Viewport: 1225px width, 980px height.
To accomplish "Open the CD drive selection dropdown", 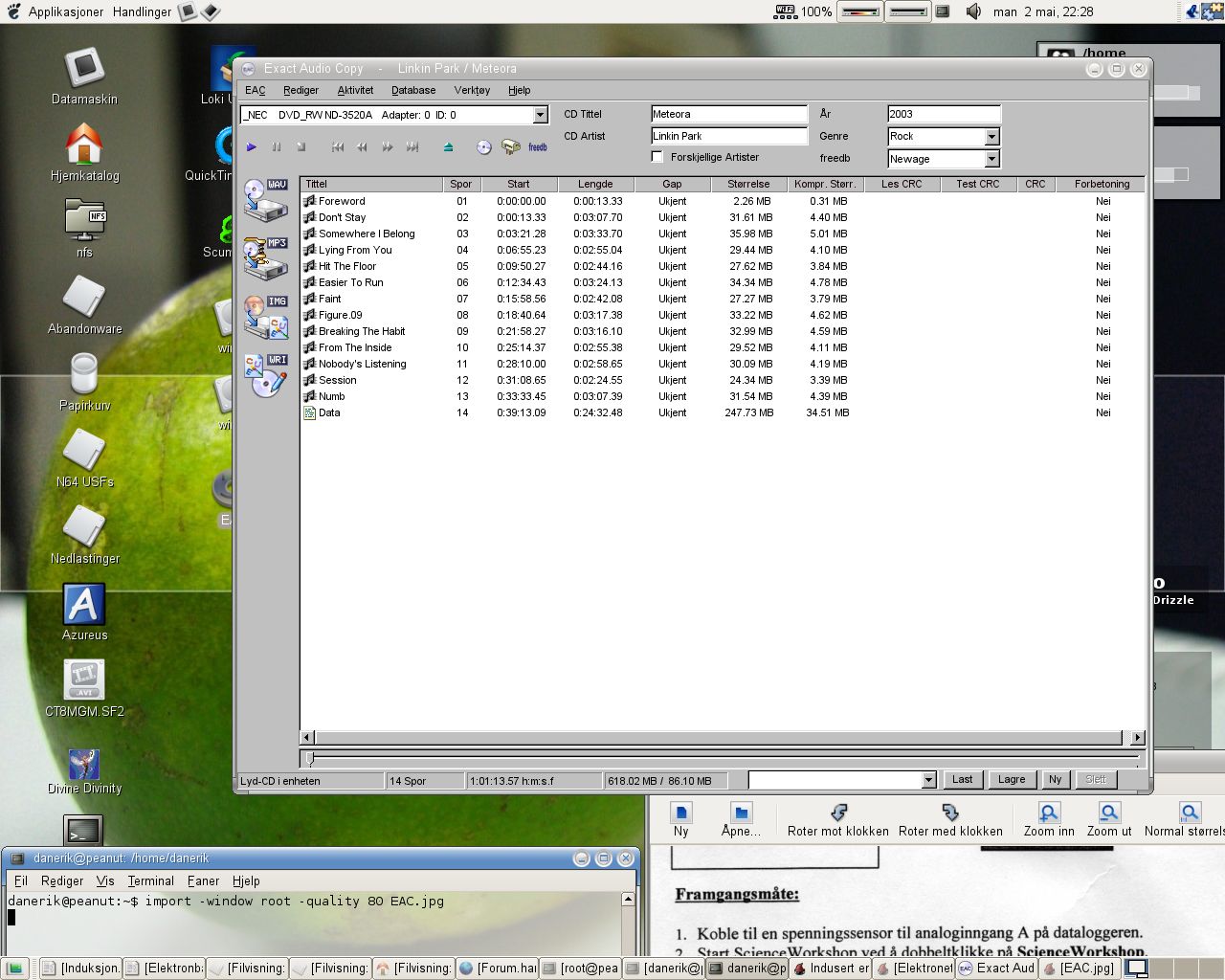I will 540,115.
